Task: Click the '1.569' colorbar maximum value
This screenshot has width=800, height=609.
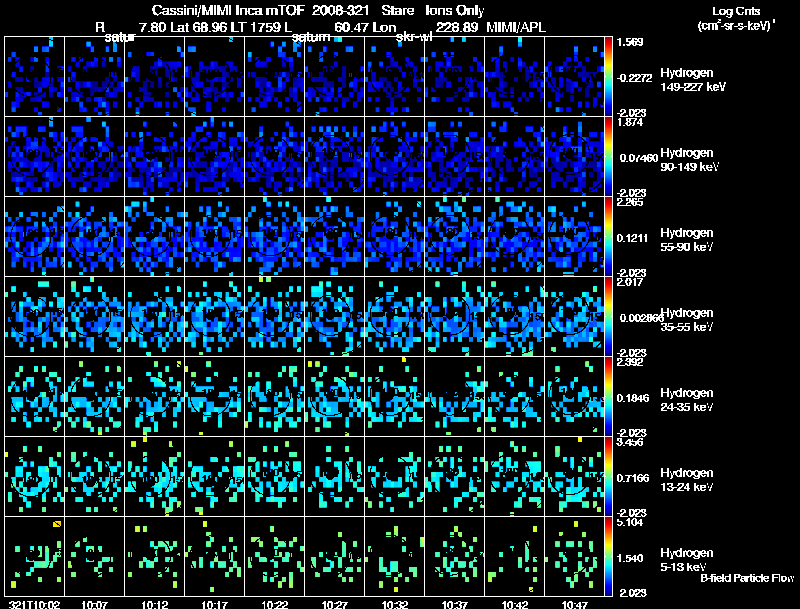Action: 630,42
